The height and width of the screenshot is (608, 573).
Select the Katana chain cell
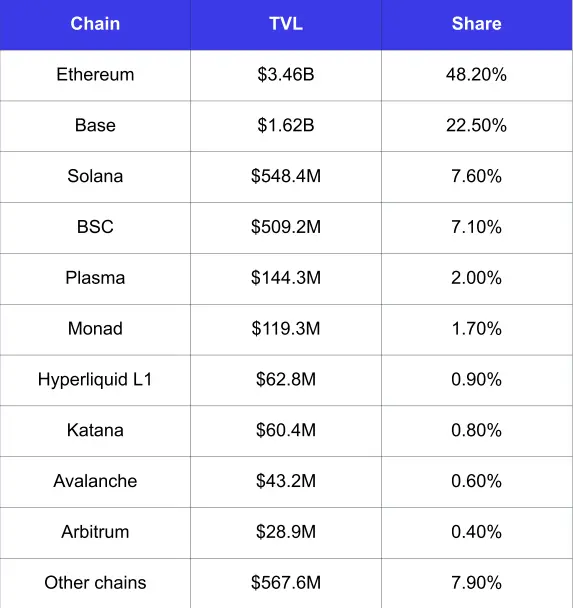point(95,430)
